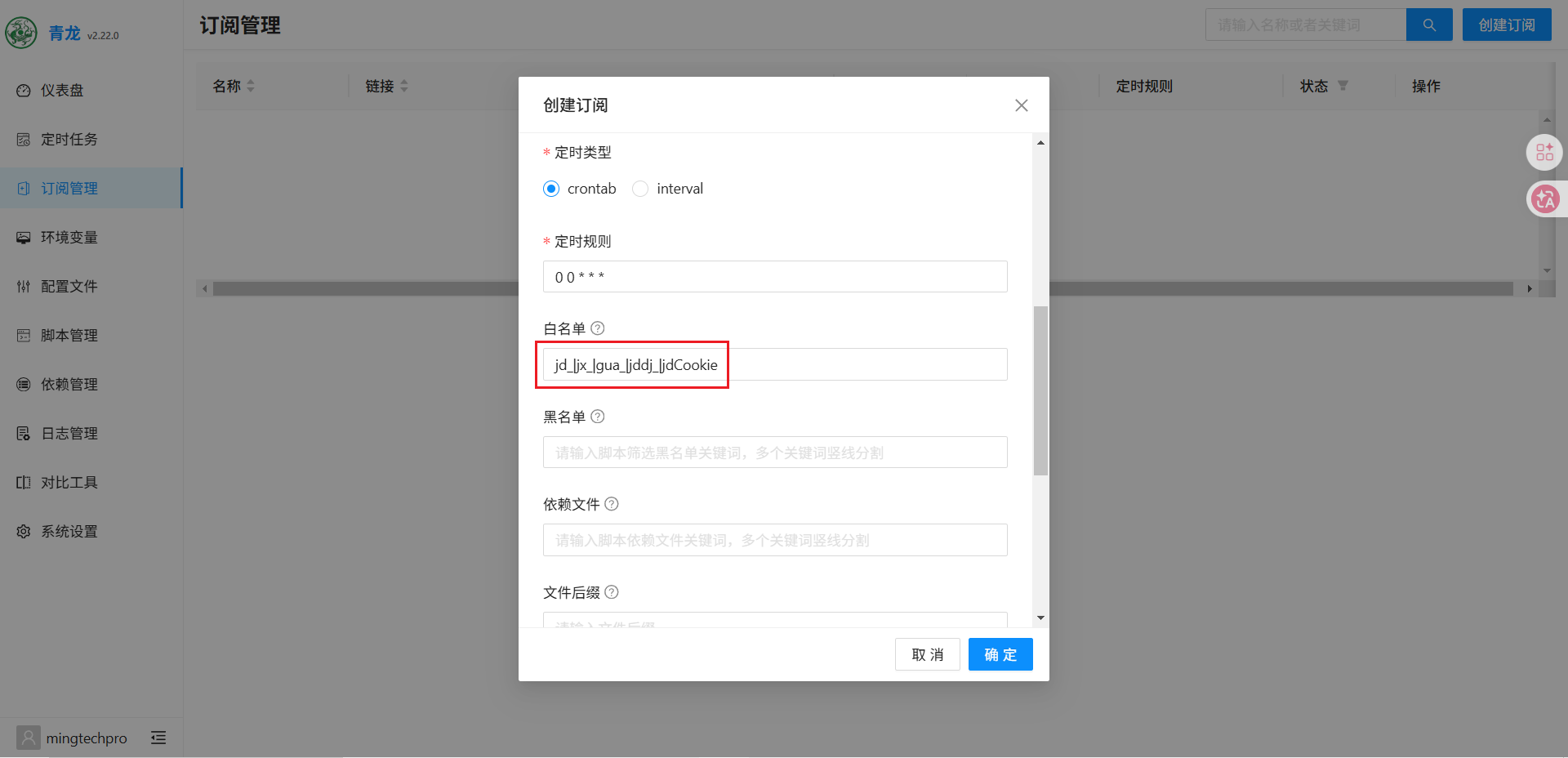Image resolution: width=1568 pixels, height=758 pixels.
Task: Focus the name or keyword search field
Action: tap(1306, 25)
